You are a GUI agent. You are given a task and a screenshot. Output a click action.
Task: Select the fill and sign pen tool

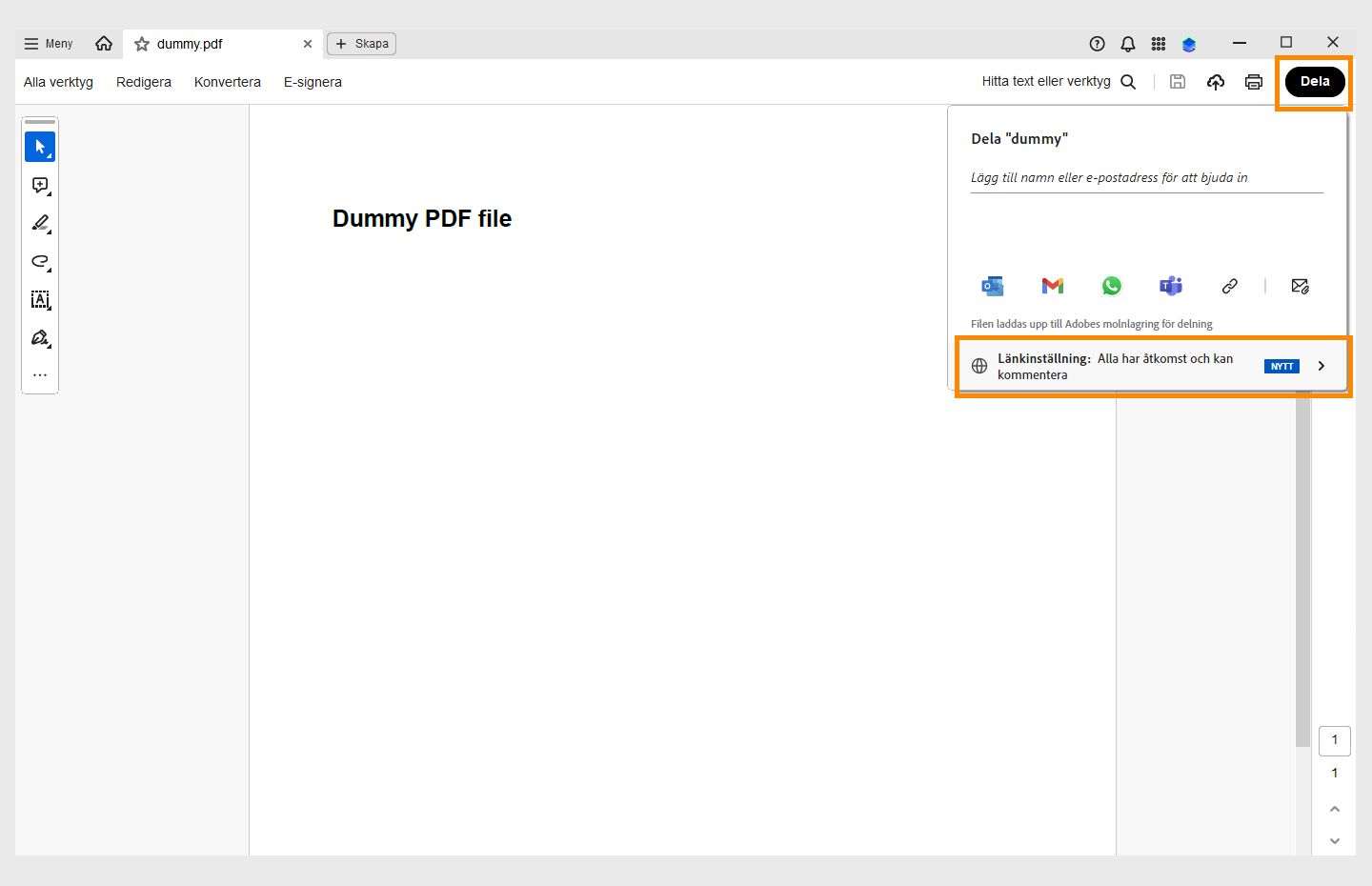40,338
